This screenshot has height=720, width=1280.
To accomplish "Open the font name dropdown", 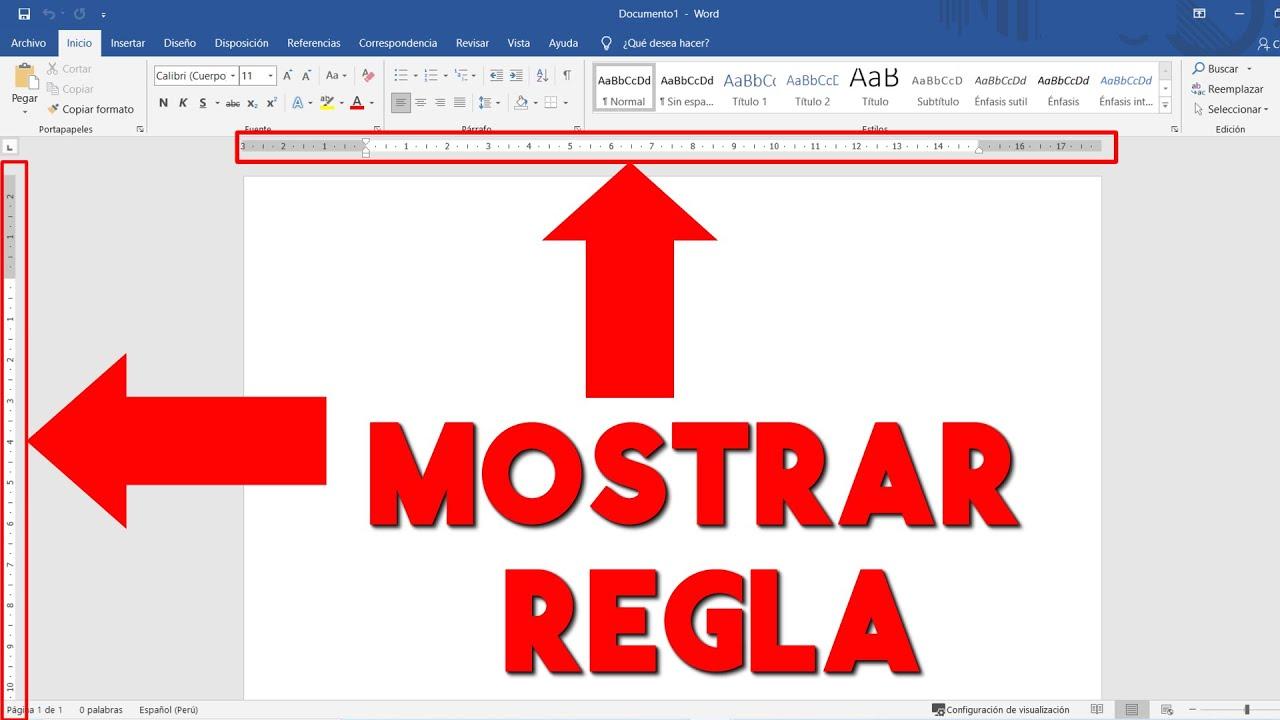I will click(x=232, y=75).
